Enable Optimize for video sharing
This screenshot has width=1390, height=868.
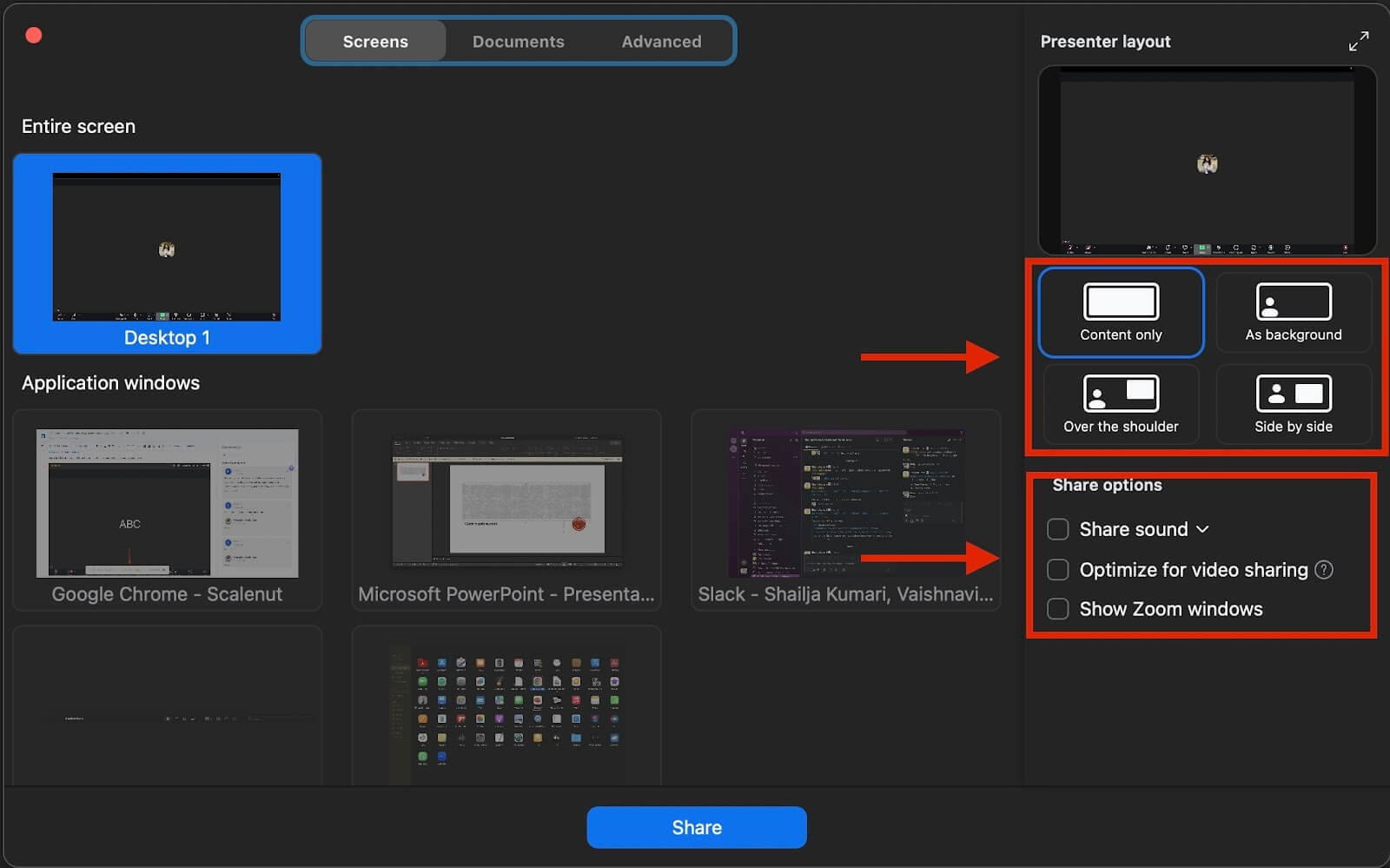[x=1057, y=570]
